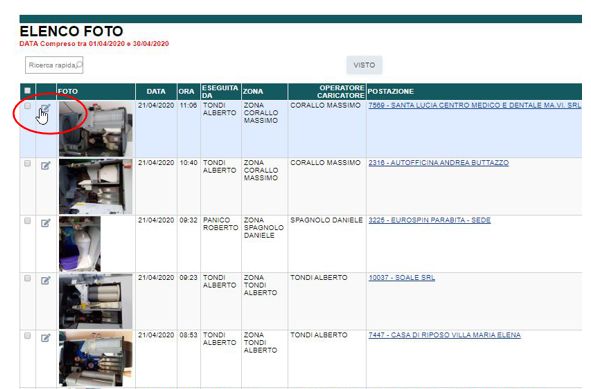This screenshot has width=591, height=389.
Task: Click CORALLO MASSIMO operator in the 11:06 row
Action: coord(325,106)
